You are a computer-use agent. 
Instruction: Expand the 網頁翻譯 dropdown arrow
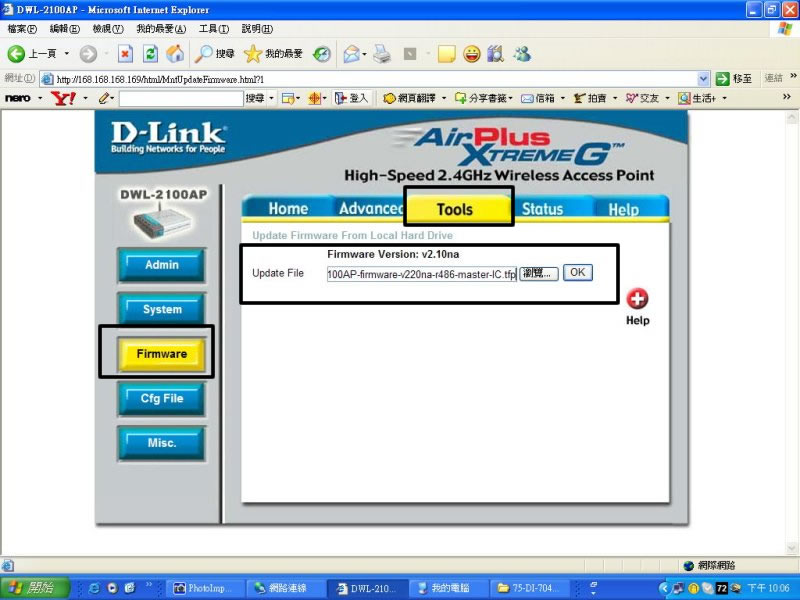click(444, 98)
